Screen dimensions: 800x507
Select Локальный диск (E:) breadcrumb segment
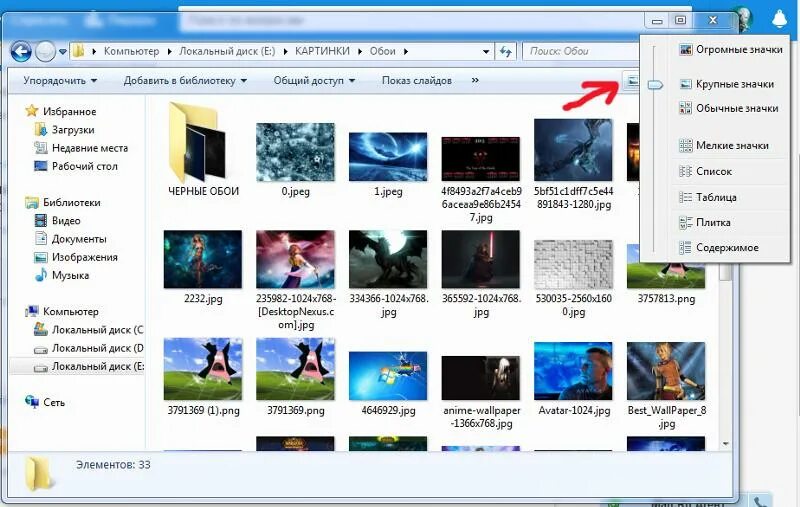(x=227, y=52)
